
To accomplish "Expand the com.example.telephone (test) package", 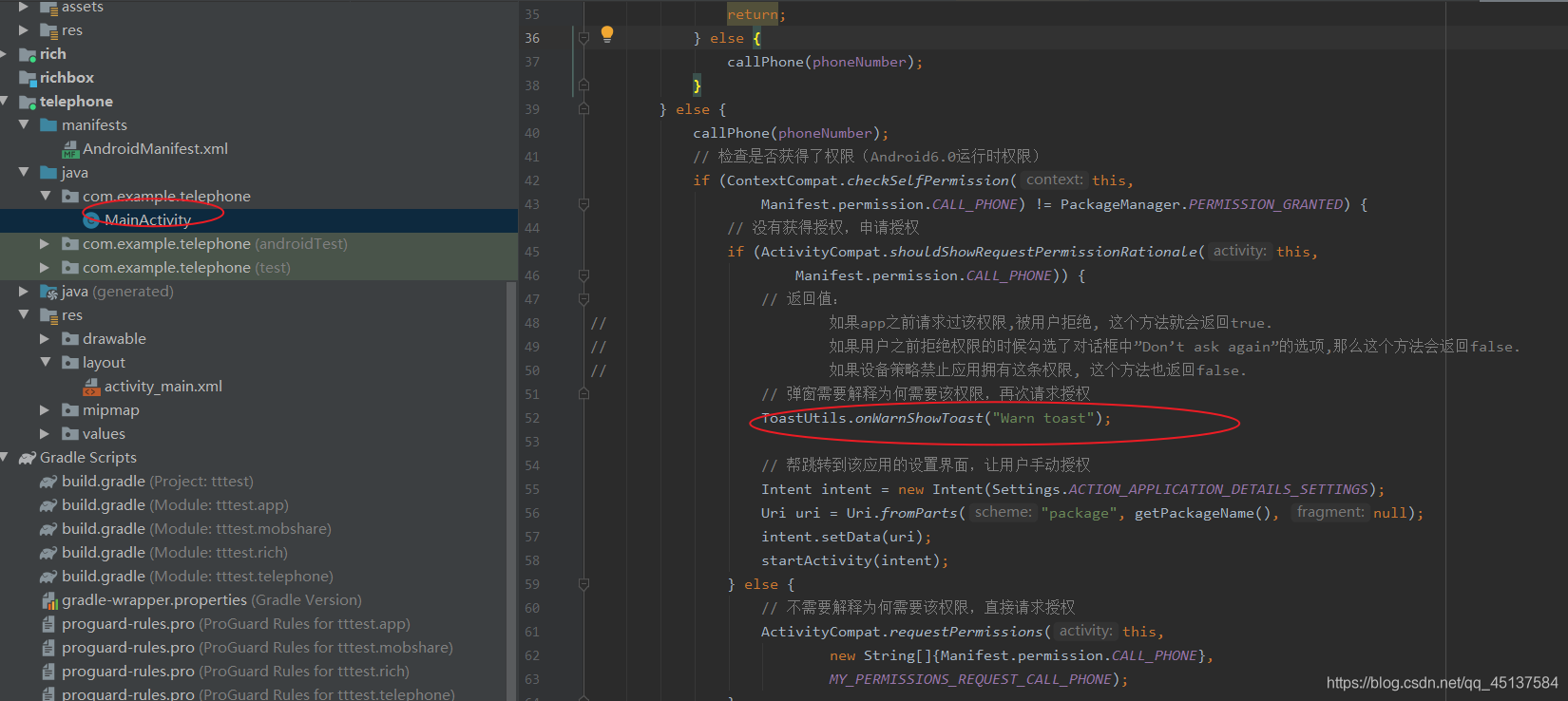I will point(45,268).
